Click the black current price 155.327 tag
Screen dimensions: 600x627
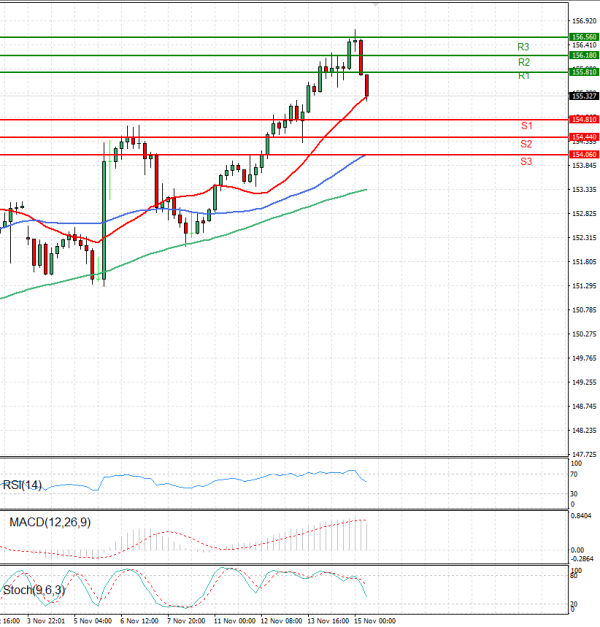point(583,96)
